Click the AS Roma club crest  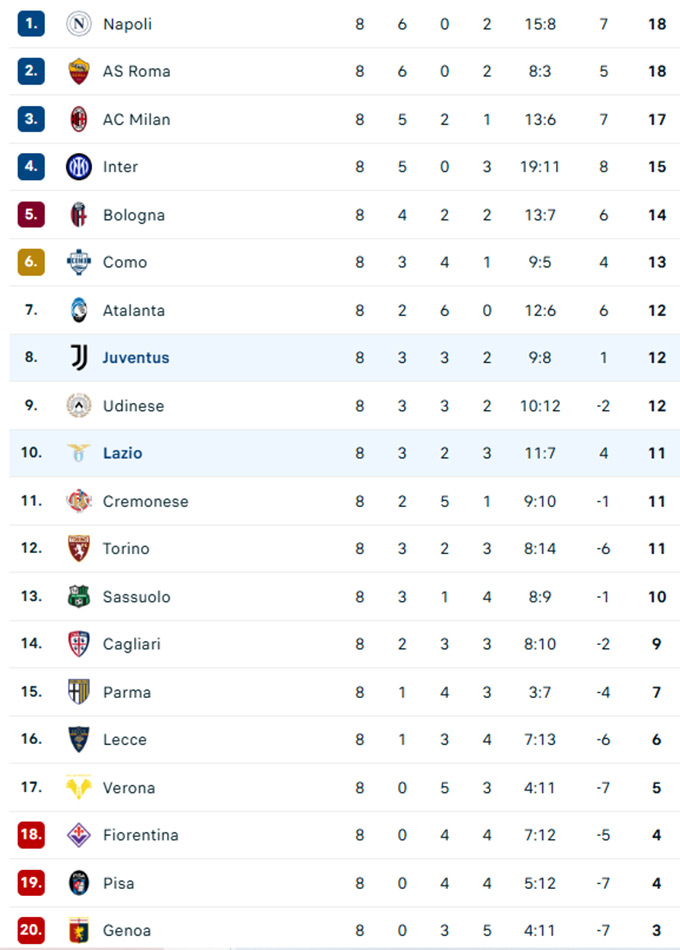(78, 71)
